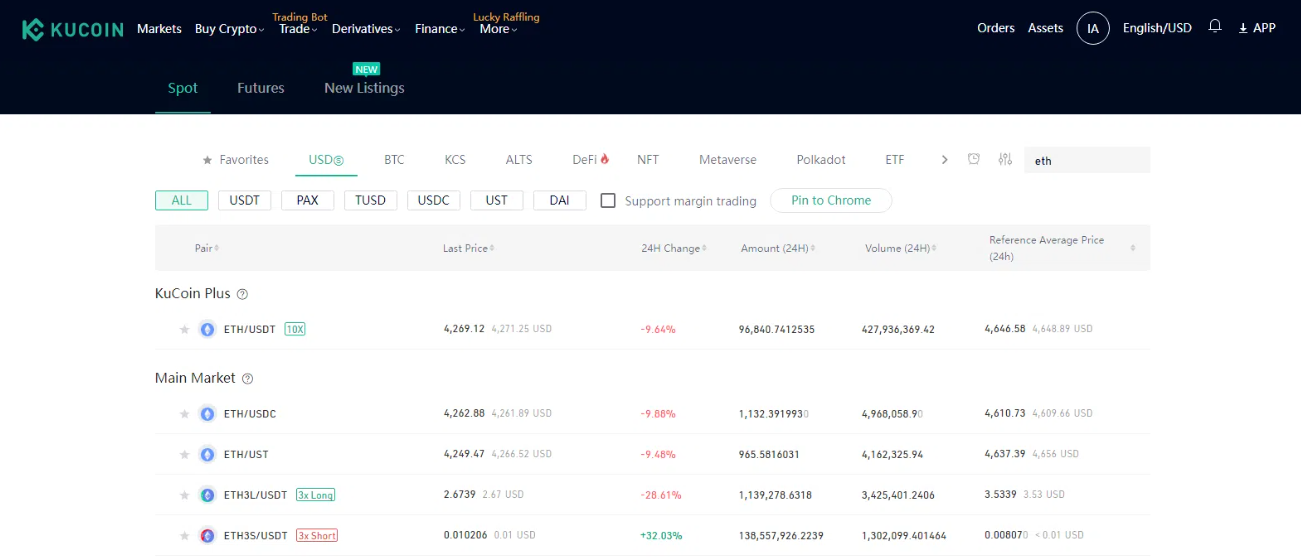The height and width of the screenshot is (557, 1301).
Task: Open the notifications bell
Action: tap(1215, 27)
